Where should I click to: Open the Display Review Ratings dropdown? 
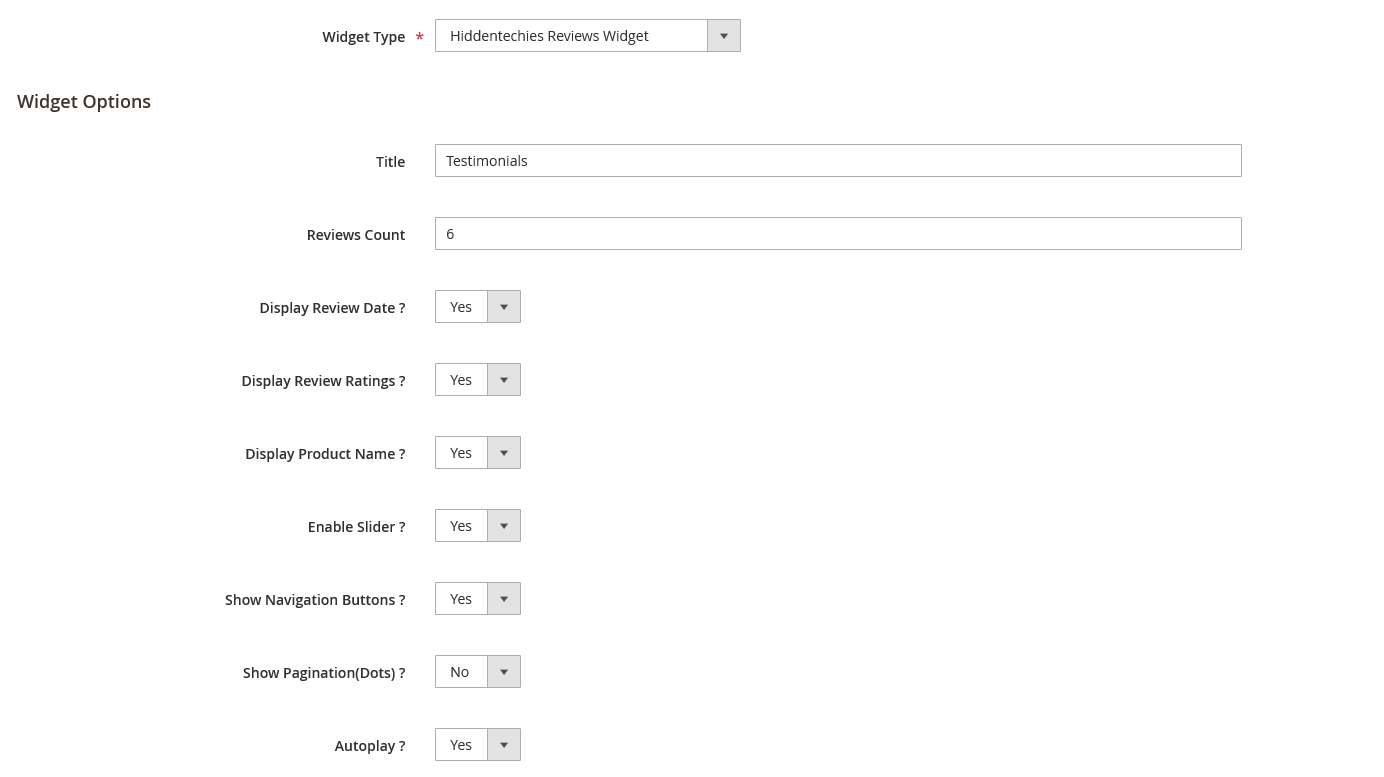[478, 380]
